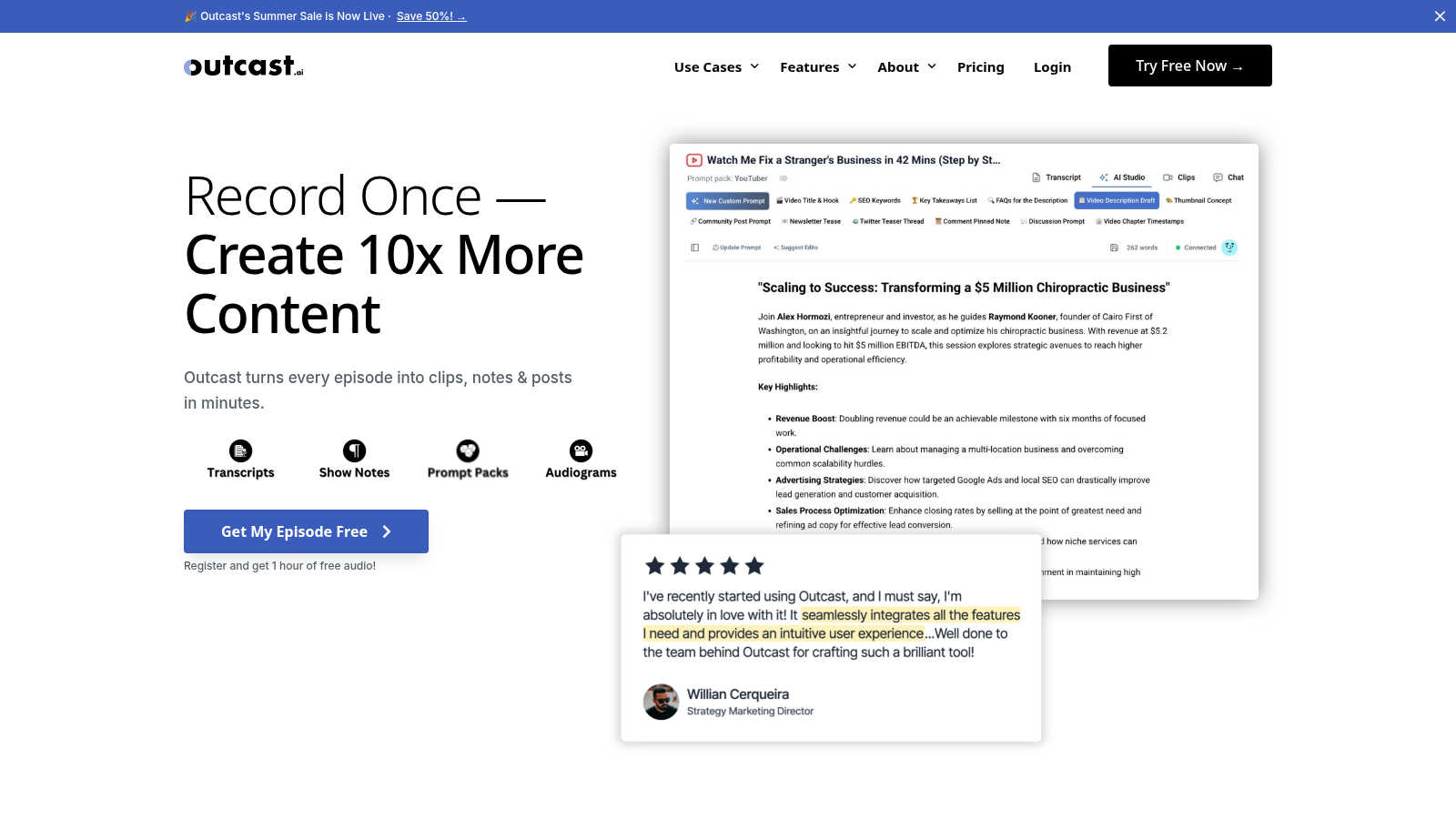Viewport: 1456px width, 819px height.
Task: Close the Summer Sale banner
Action: (x=1440, y=16)
